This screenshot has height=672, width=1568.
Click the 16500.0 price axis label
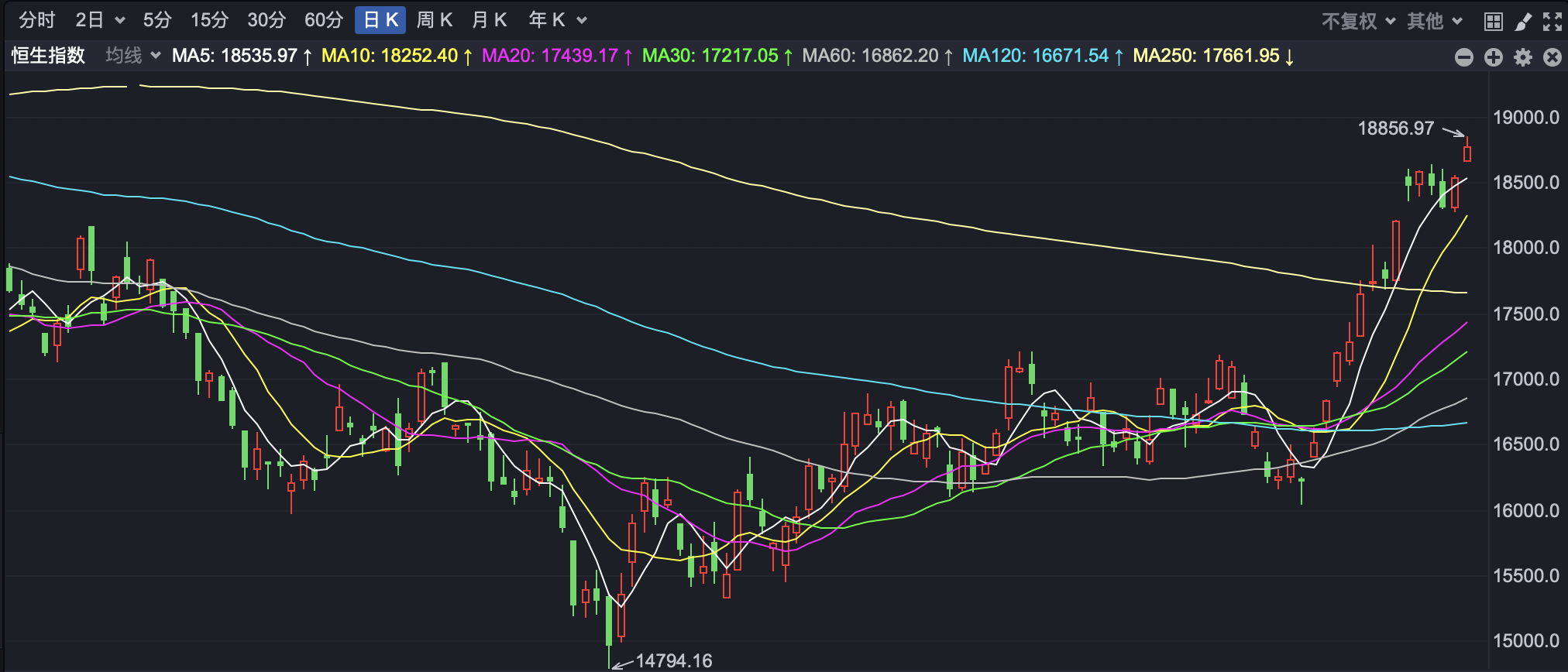[1526, 444]
